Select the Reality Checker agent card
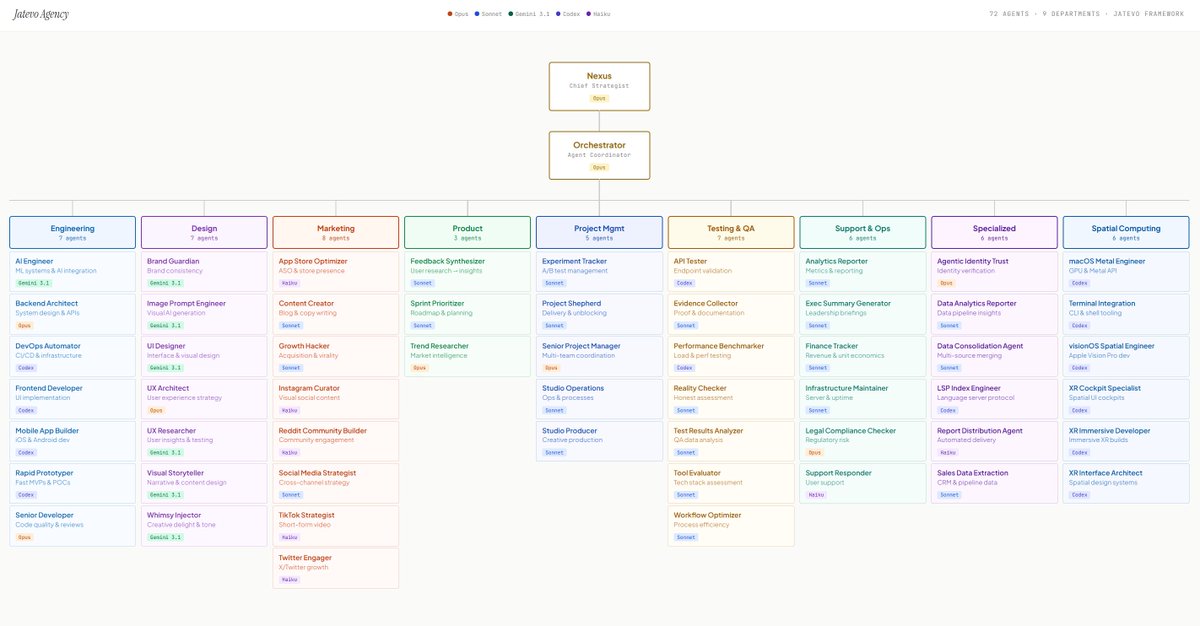 point(731,399)
